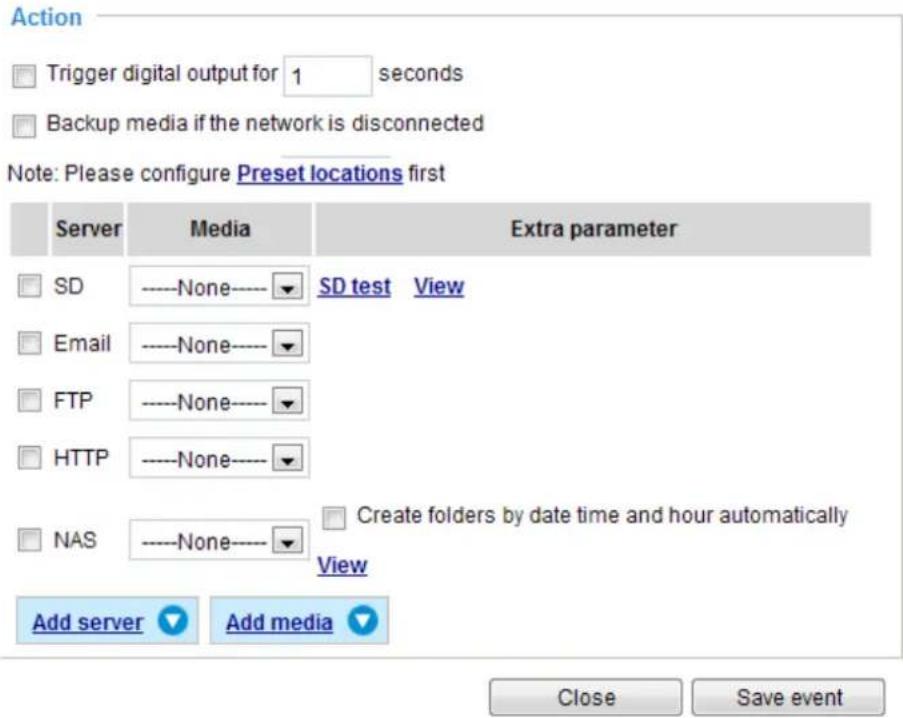The width and height of the screenshot is (903, 718).
Task: Click the Save event button
Action: [x=788, y=697]
